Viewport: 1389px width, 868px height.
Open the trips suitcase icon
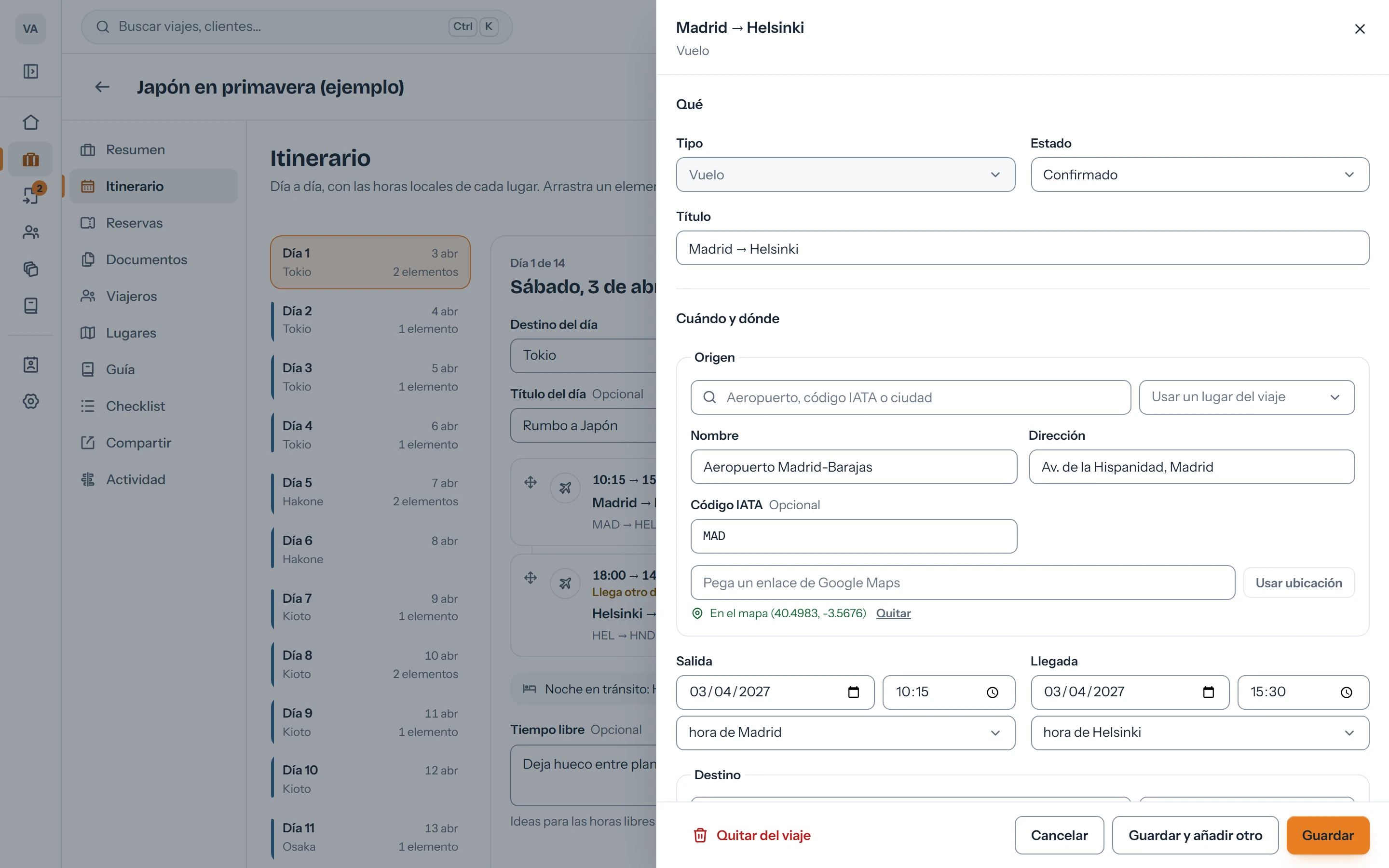click(x=30, y=159)
